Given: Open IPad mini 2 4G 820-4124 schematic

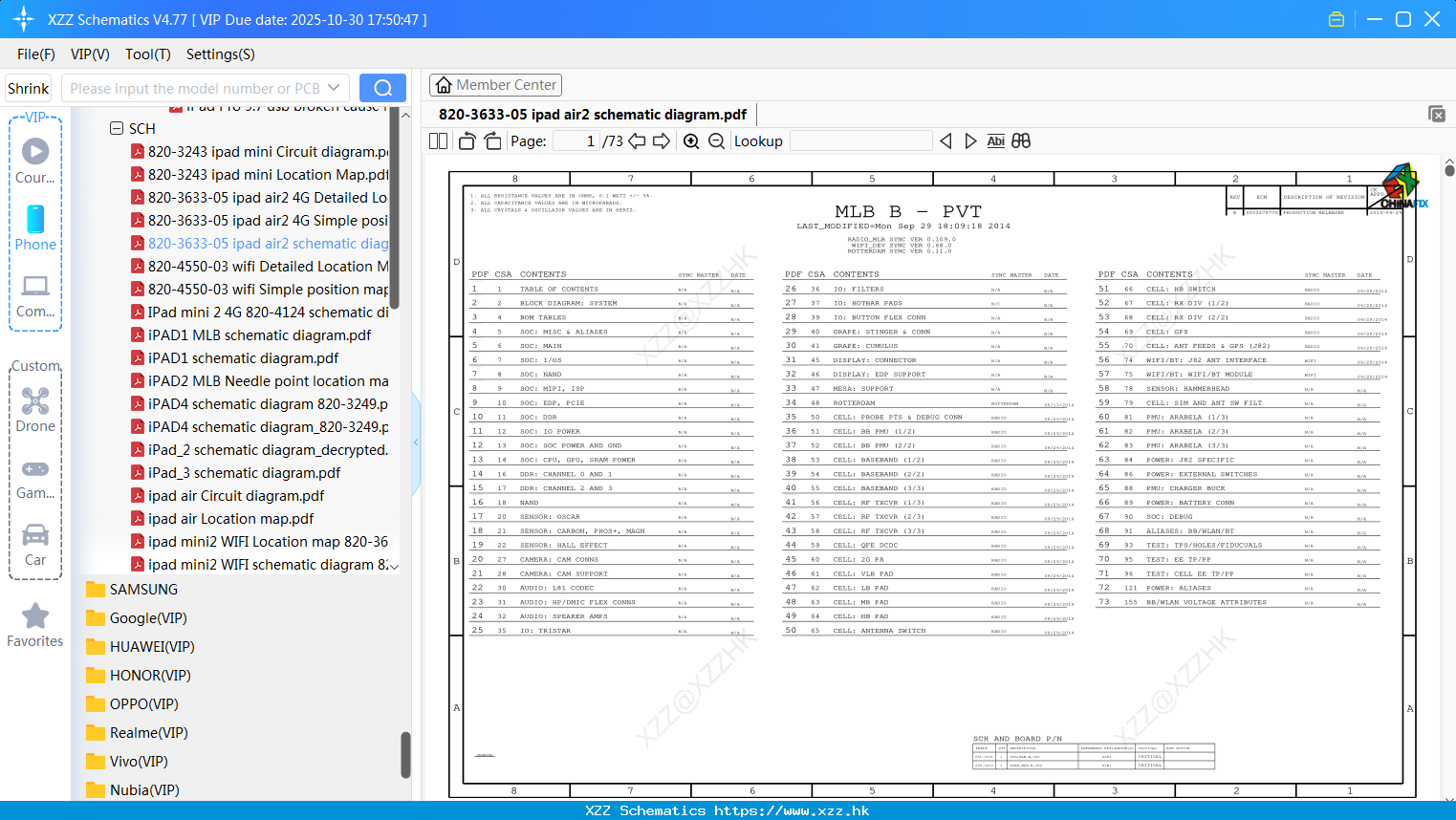Looking at the screenshot, I should (x=260, y=313).
